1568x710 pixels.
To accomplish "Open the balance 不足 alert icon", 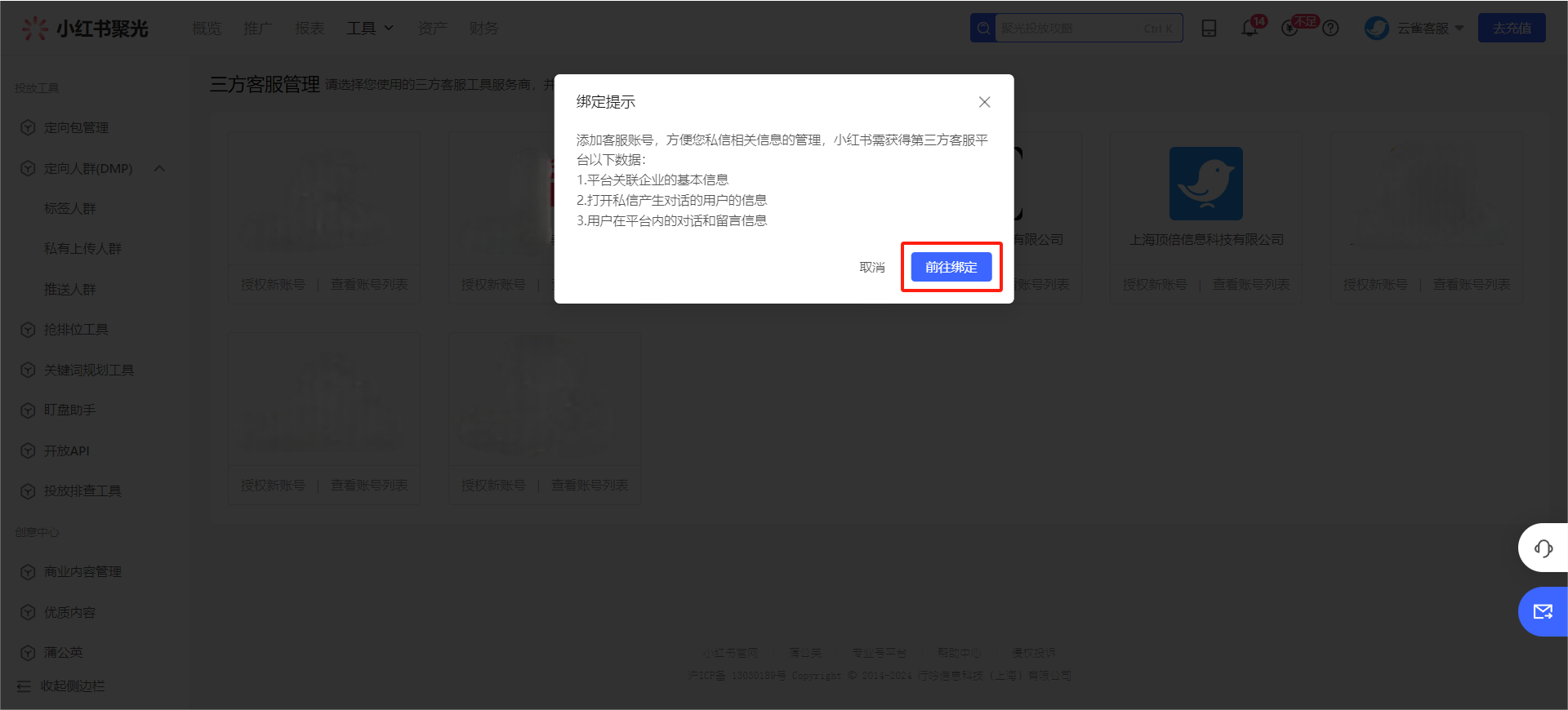I will (1290, 29).
